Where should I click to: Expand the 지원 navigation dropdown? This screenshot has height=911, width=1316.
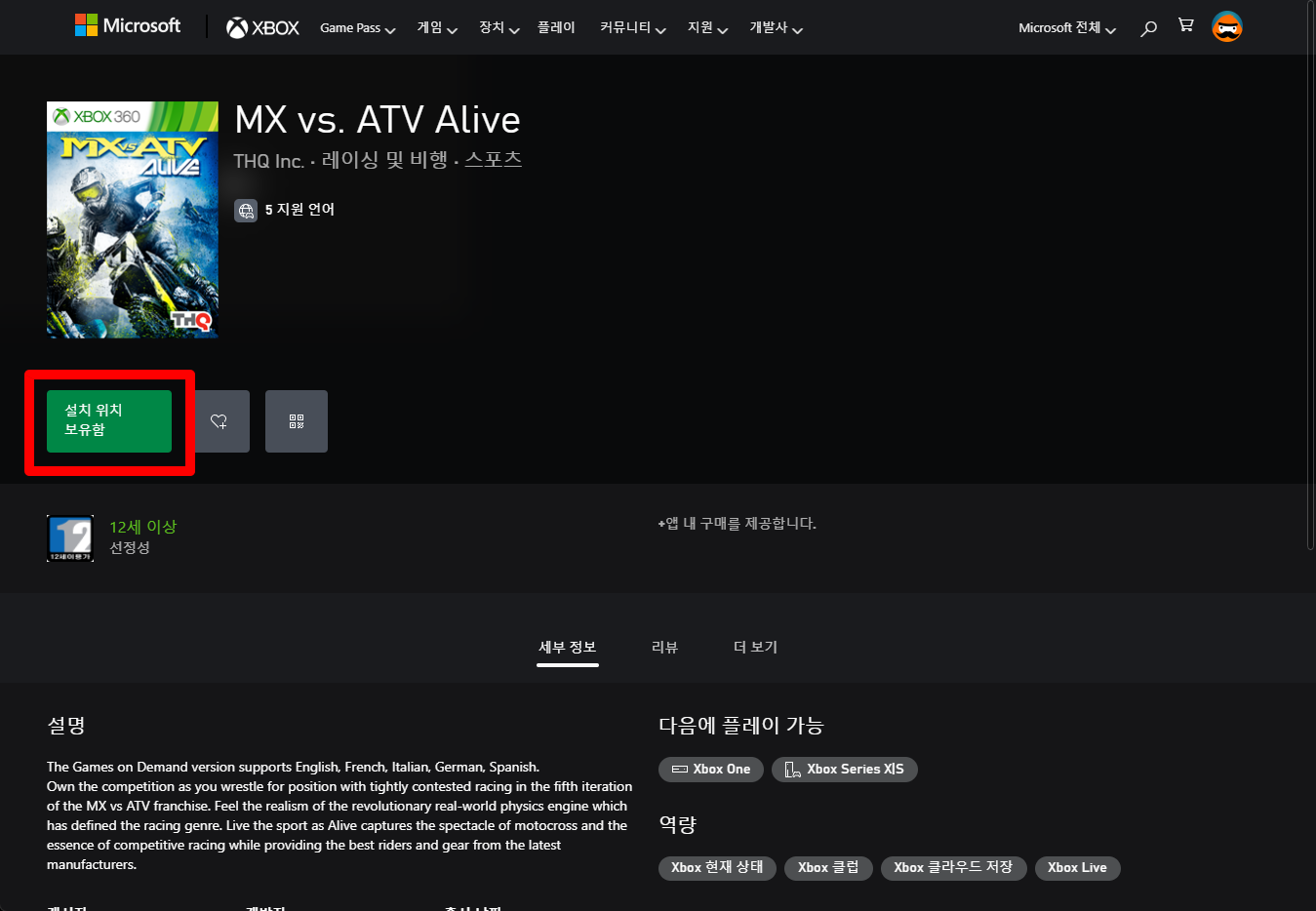click(x=707, y=28)
